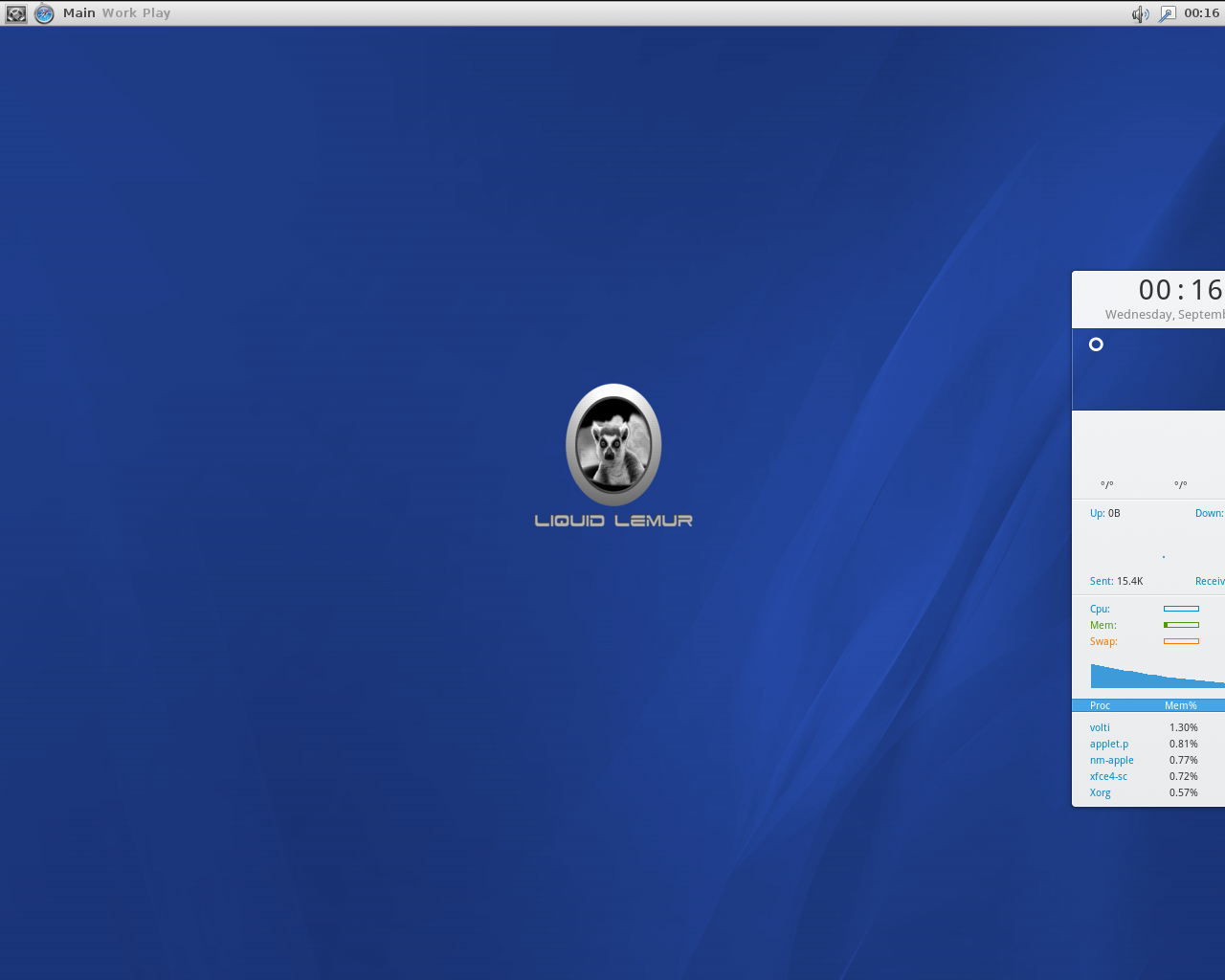Click the large 00:16 time in the widget
1225x980 pixels.
click(x=1181, y=290)
